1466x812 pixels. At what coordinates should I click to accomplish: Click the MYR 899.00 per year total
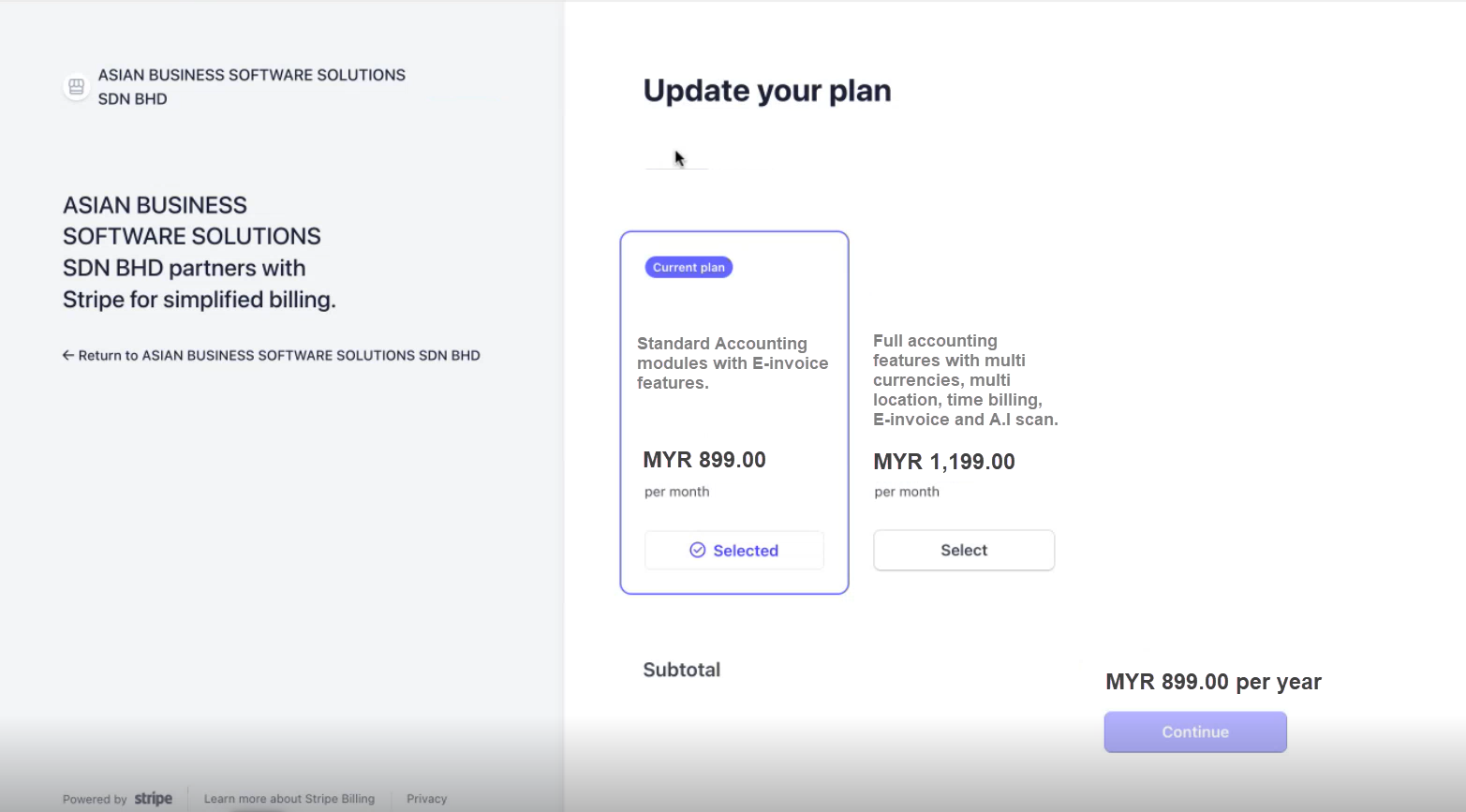coord(1213,682)
